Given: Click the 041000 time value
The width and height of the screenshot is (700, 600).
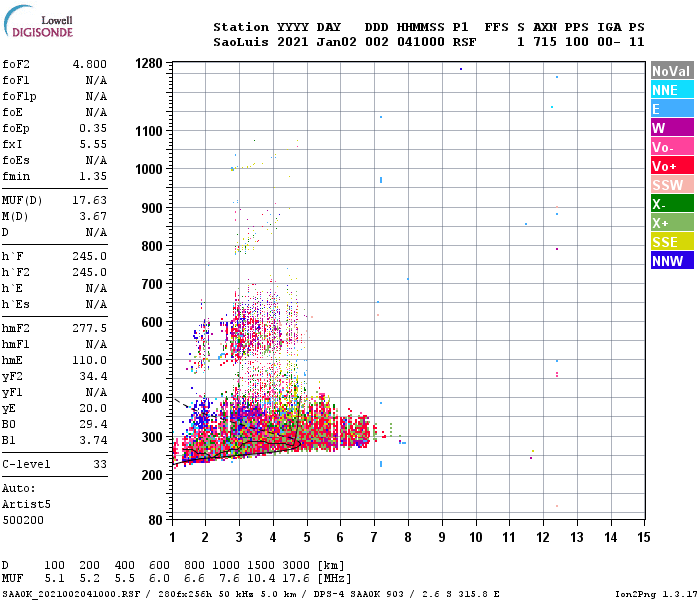Looking at the screenshot, I should coord(421,42).
